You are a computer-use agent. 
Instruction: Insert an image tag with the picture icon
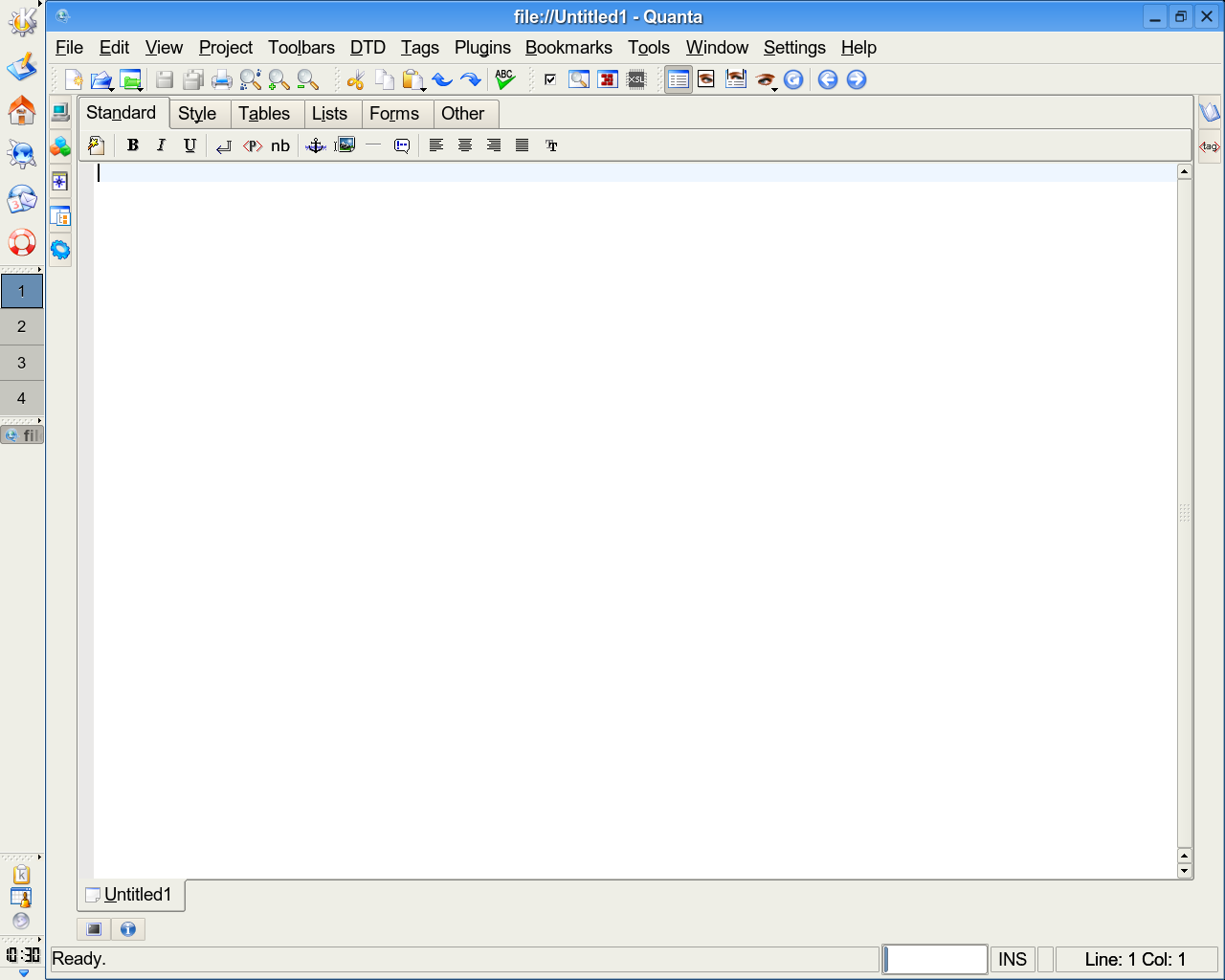345,145
